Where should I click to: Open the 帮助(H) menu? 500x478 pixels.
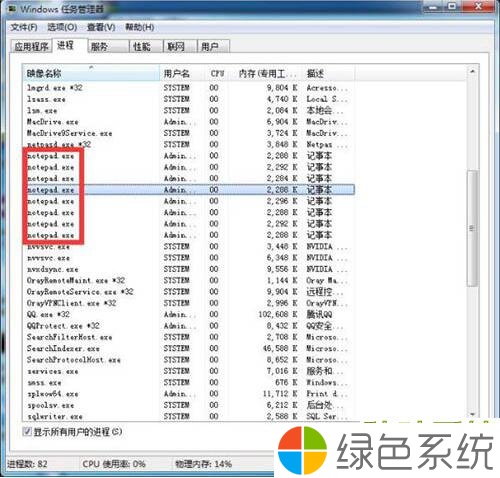point(140,27)
